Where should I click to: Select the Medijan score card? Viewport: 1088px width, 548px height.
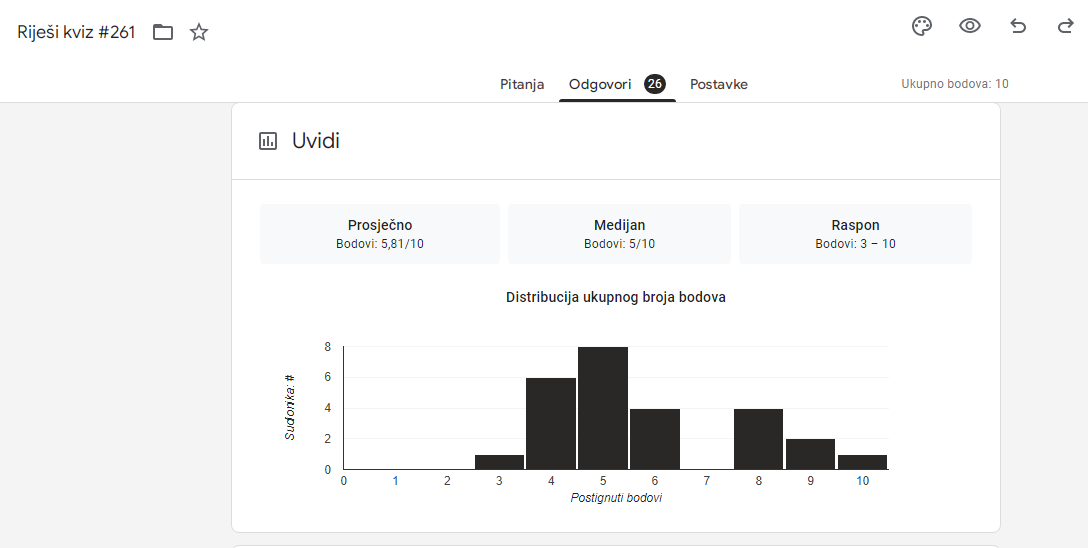(x=619, y=234)
